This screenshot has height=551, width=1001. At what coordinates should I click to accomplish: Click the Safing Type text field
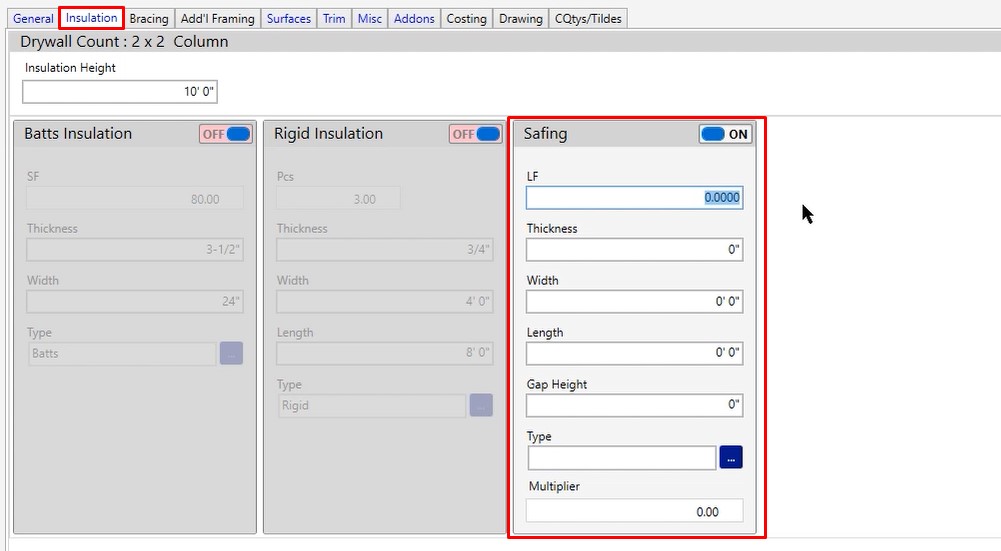[621, 458]
